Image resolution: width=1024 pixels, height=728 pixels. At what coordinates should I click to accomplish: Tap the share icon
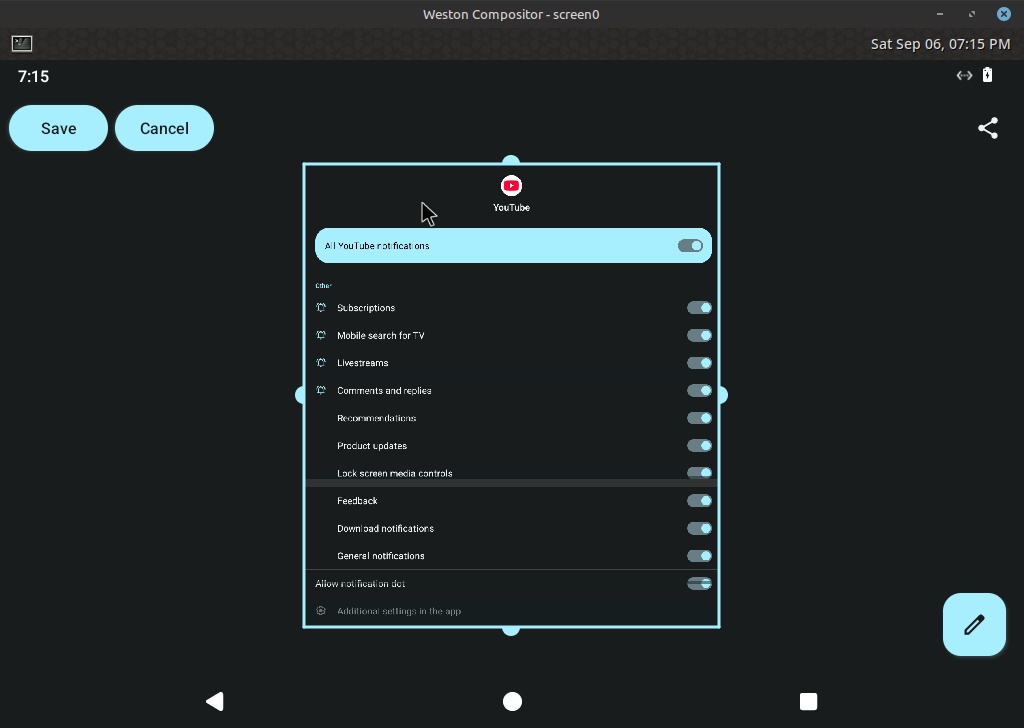[x=988, y=128]
